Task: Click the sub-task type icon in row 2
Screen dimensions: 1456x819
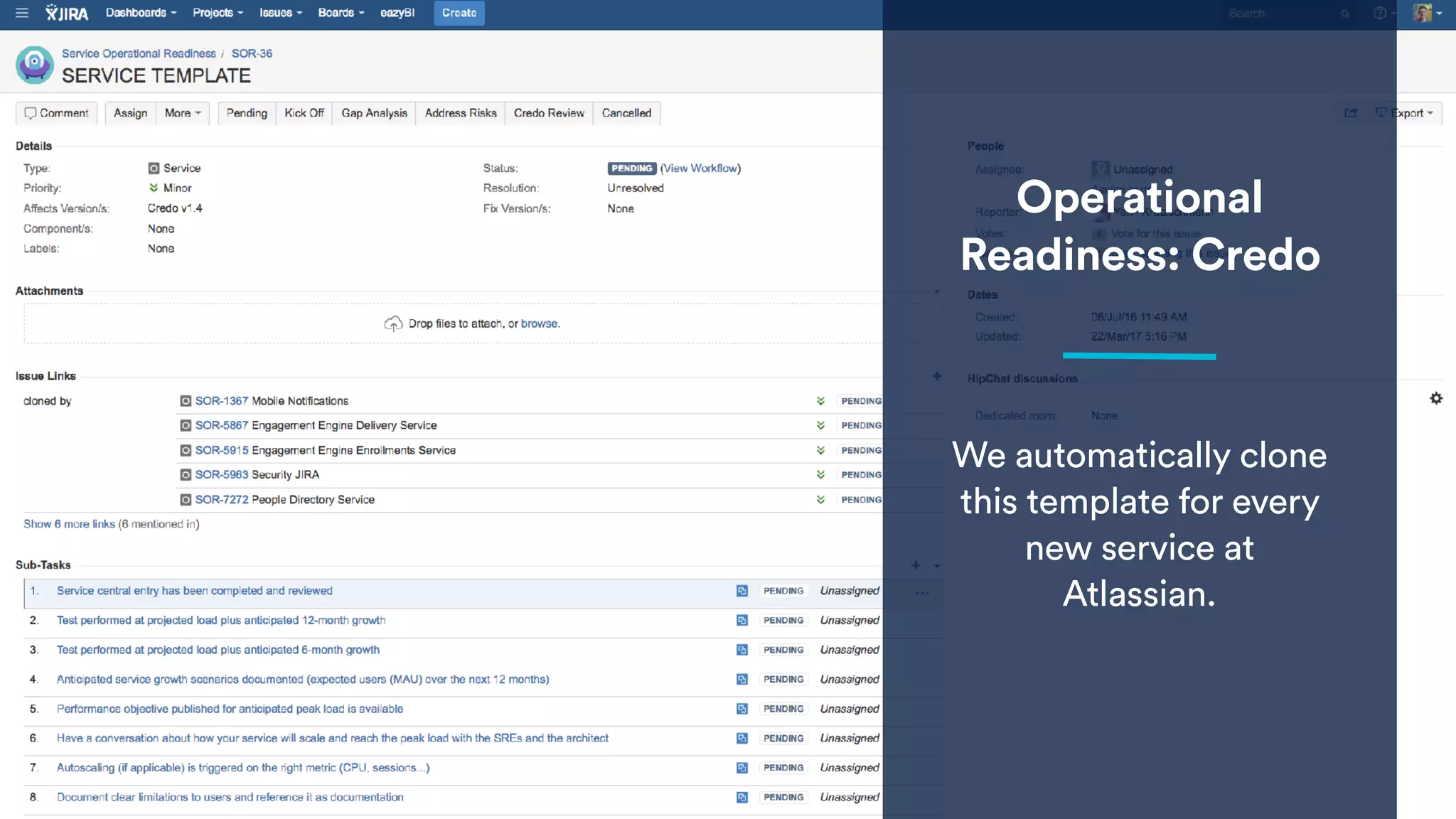Action: click(x=742, y=621)
